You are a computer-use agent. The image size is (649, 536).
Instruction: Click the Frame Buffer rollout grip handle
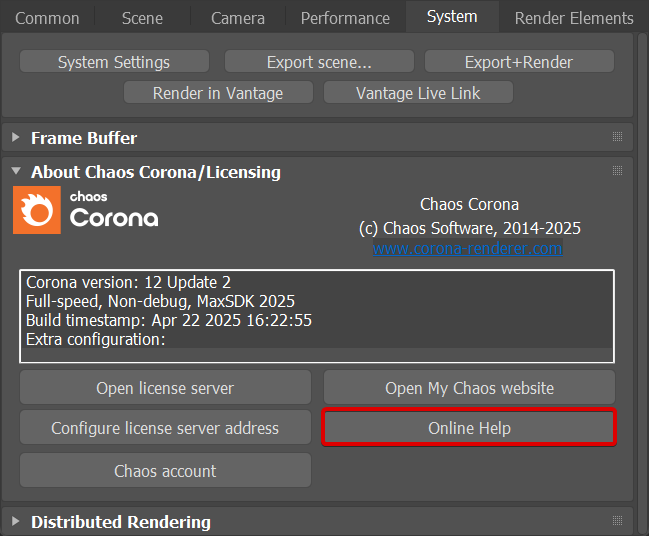(617, 137)
